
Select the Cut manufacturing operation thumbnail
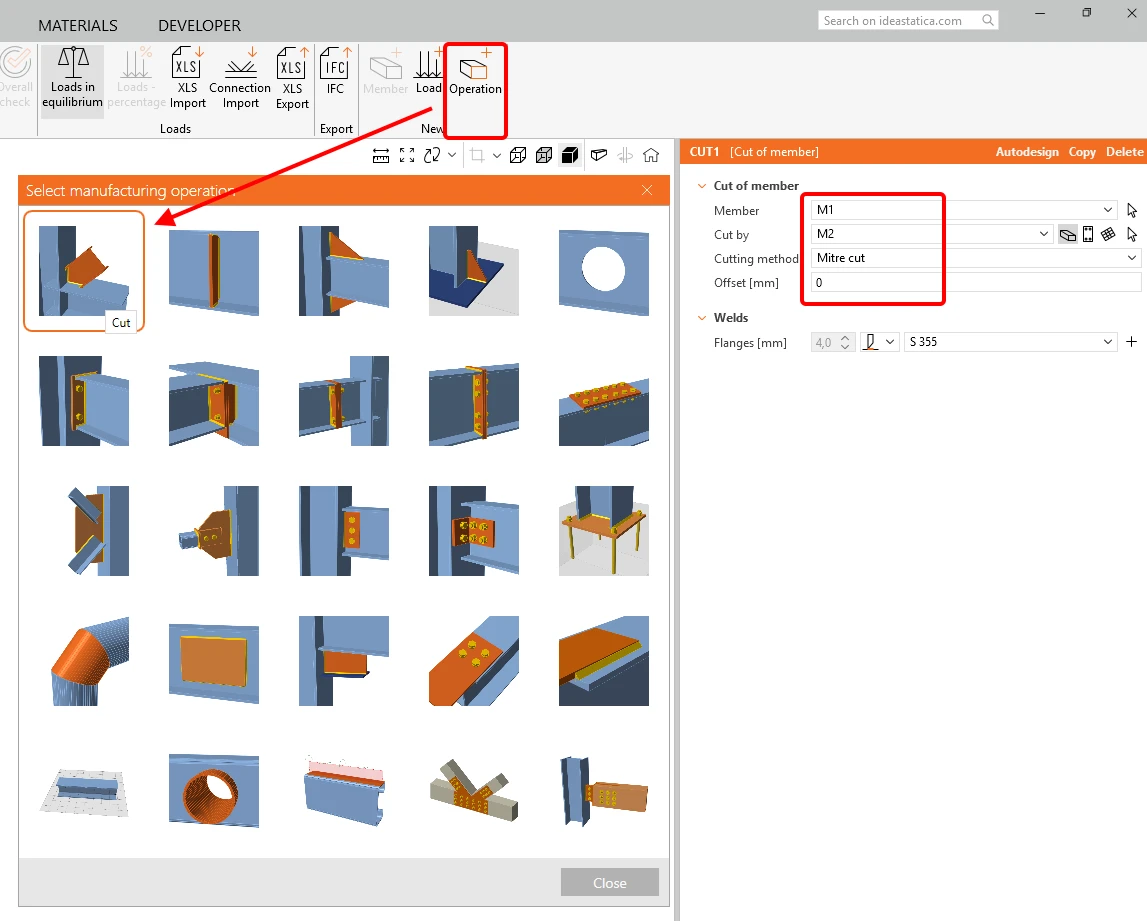pos(84,271)
